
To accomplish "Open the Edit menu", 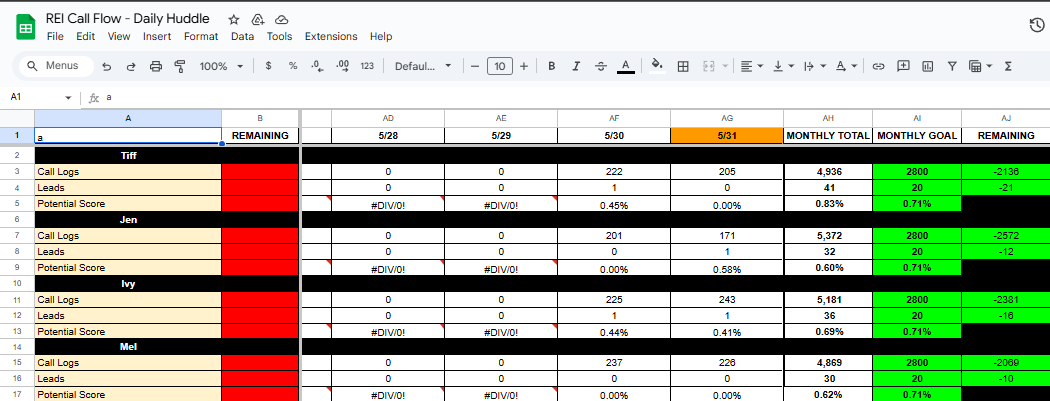I will tap(85, 36).
